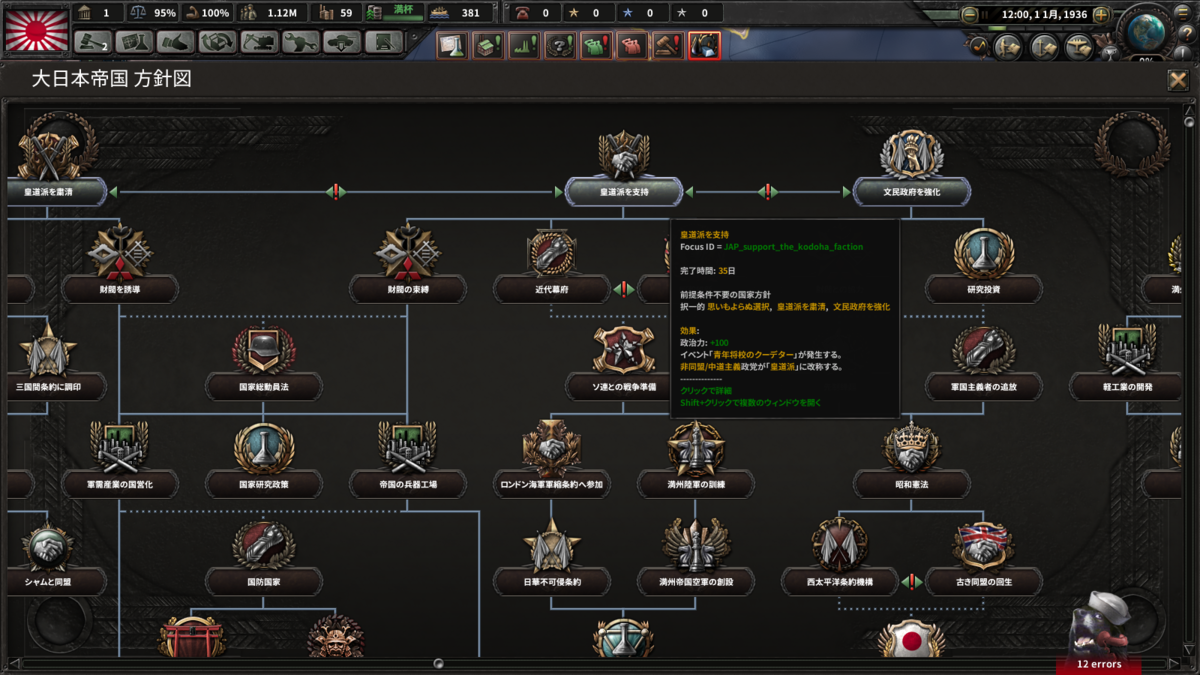Click the horizontal scrollbar handle at bottom
Image resolution: width=1200 pixels, height=675 pixels.
pyautogui.click(x=438, y=662)
